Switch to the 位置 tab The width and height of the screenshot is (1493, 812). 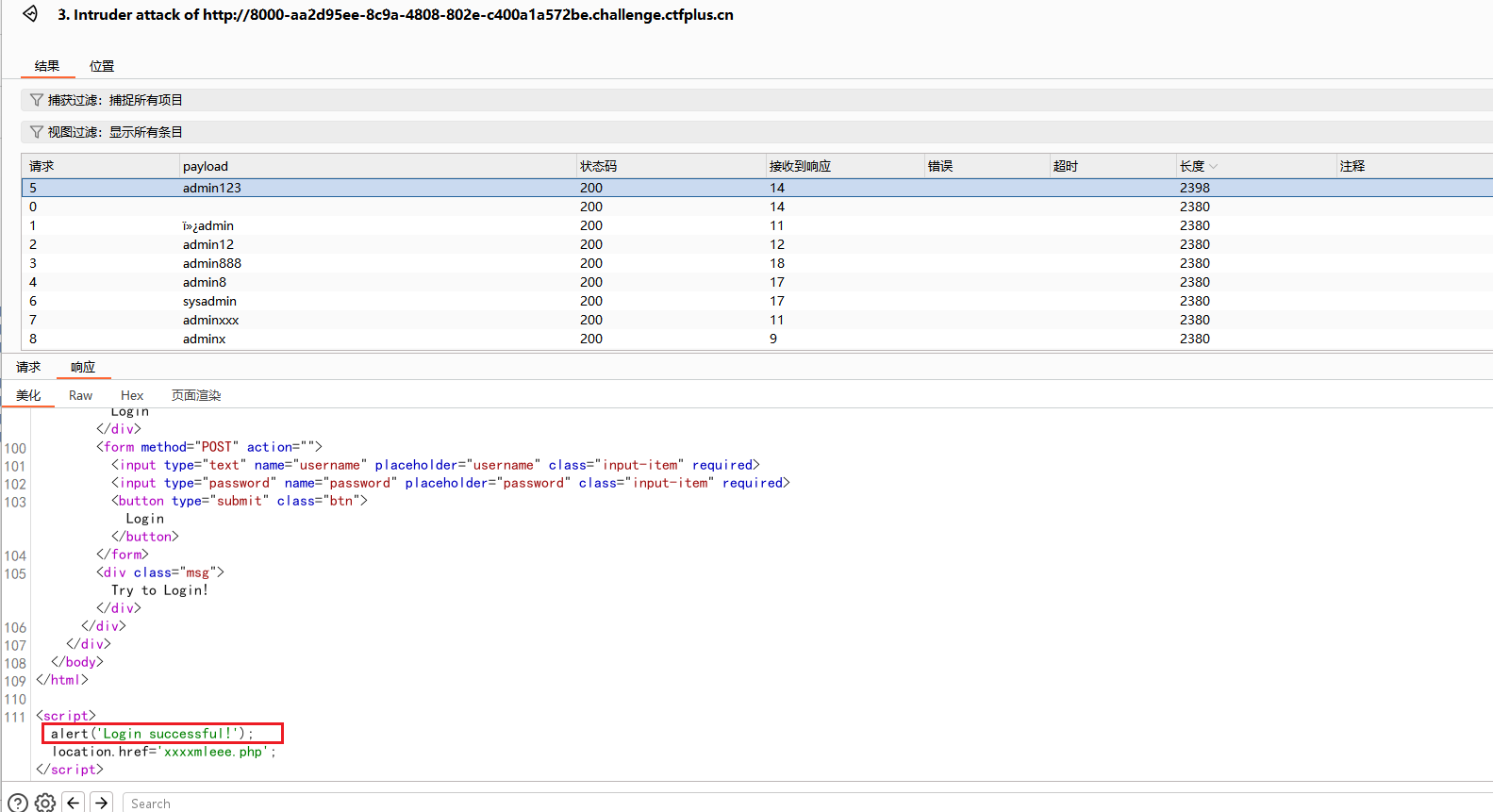pos(102,66)
